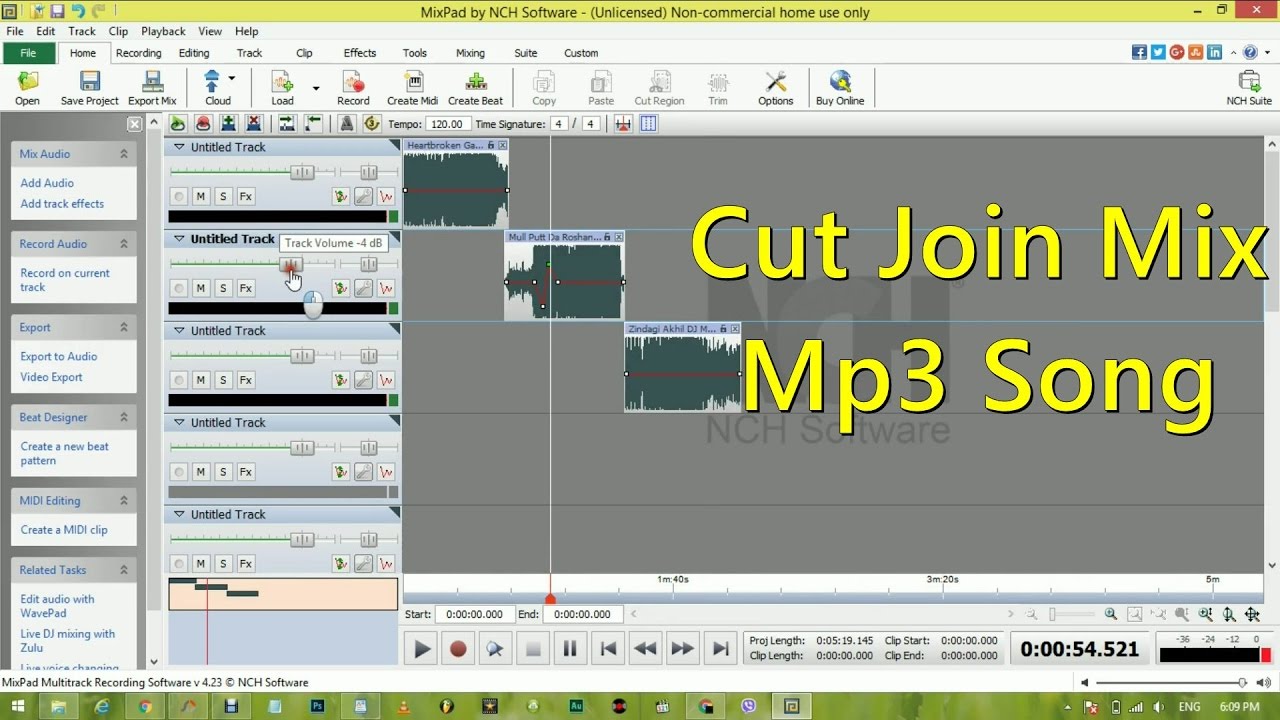Open the Playback menu
This screenshot has width=1280, height=720.
pos(163,31)
